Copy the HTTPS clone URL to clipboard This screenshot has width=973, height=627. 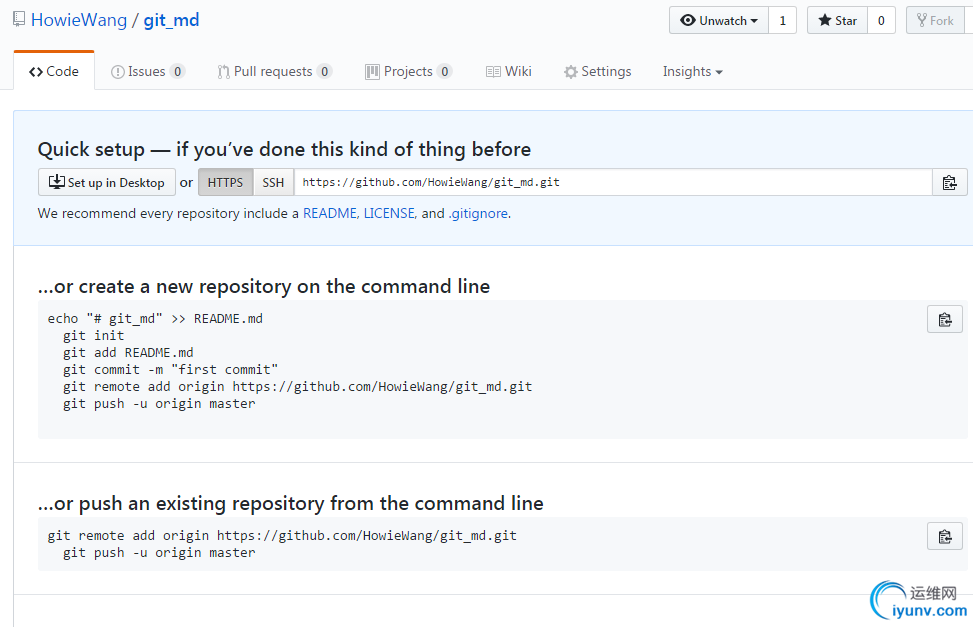point(949,183)
